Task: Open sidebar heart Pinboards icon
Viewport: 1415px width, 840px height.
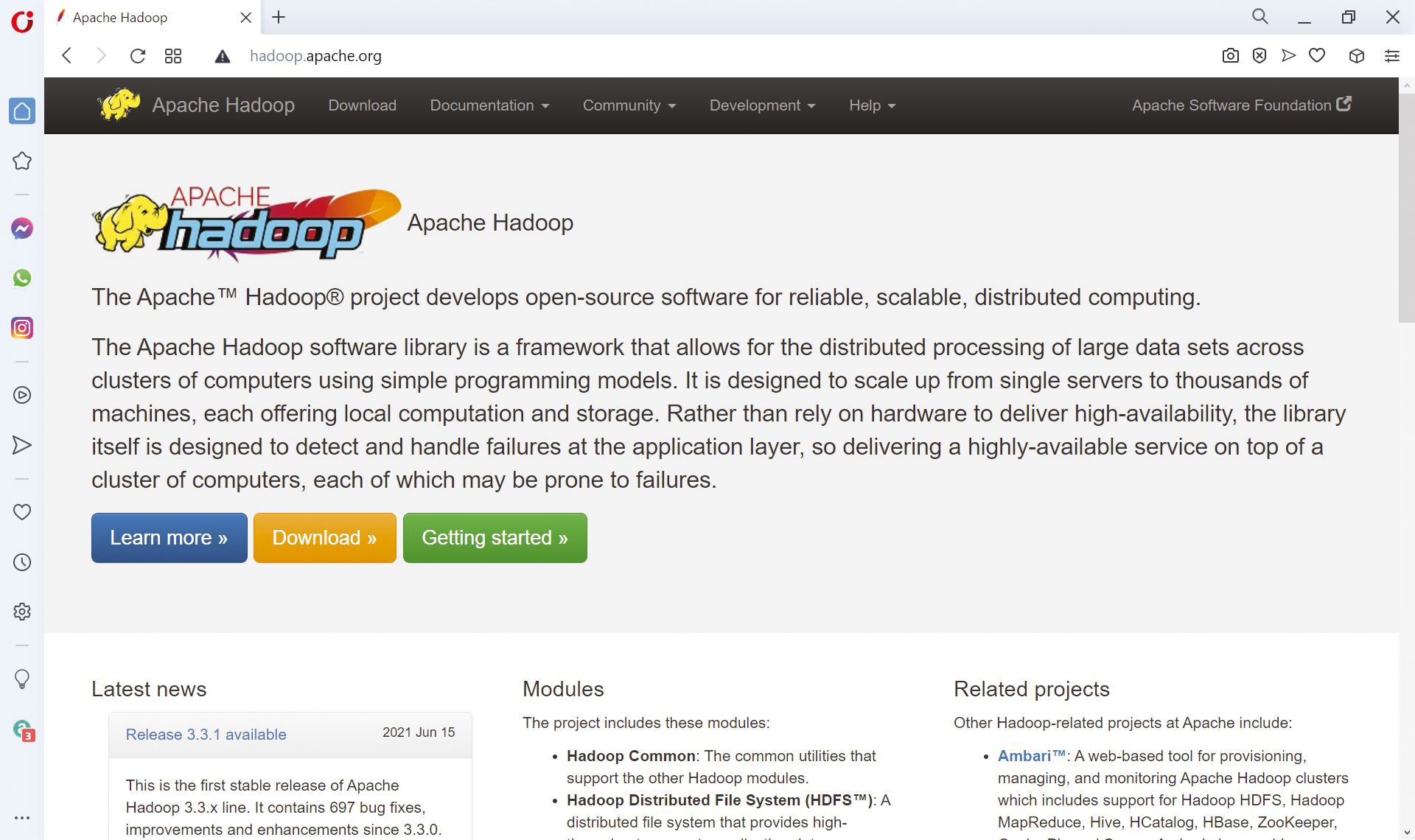Action: coord(22,512)
